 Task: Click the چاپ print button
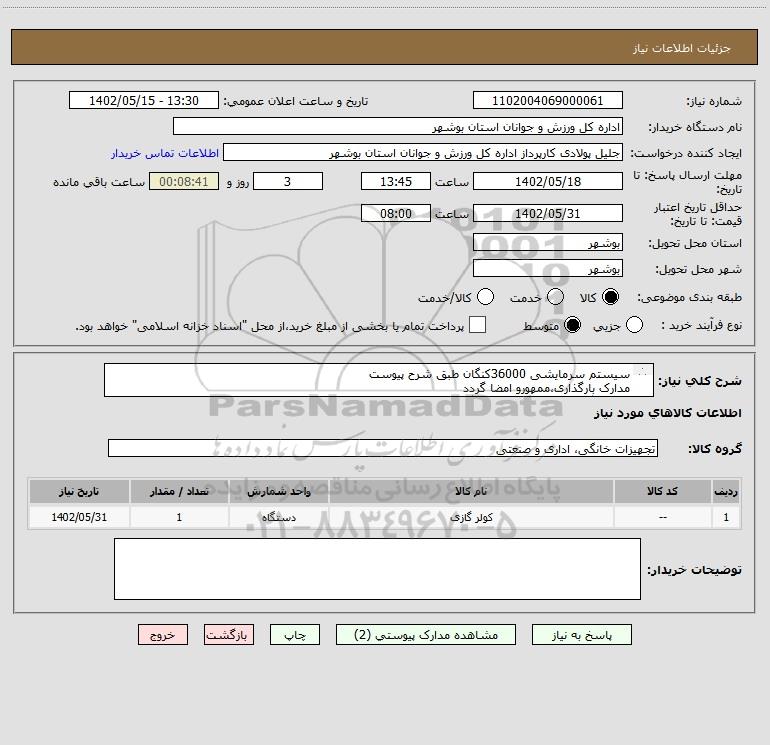[x=295, y=635]
